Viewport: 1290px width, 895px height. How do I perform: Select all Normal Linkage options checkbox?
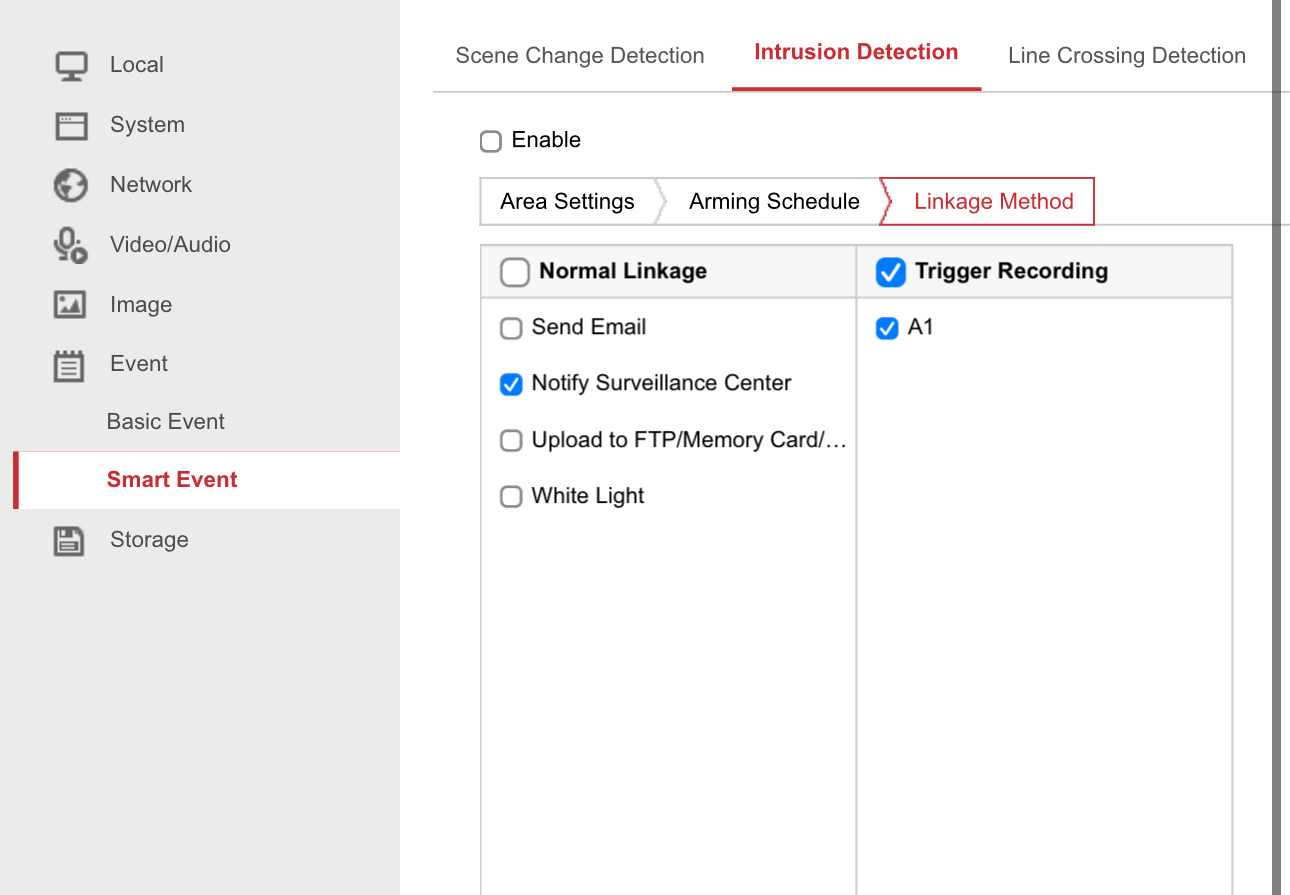[515, 272]
